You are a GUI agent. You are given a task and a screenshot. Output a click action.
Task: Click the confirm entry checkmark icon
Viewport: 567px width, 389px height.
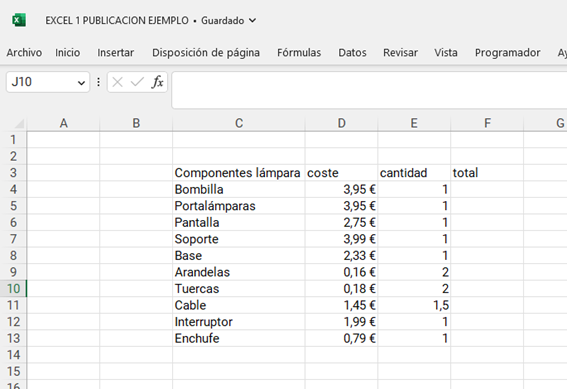(137, 82)
